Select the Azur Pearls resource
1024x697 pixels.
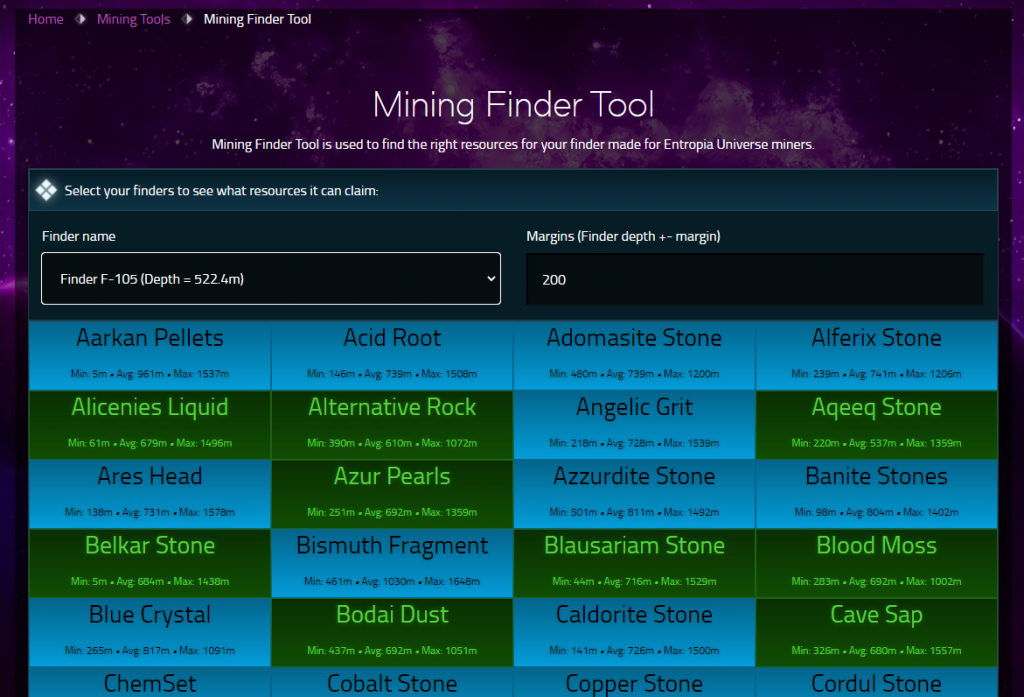pos(392,493)
